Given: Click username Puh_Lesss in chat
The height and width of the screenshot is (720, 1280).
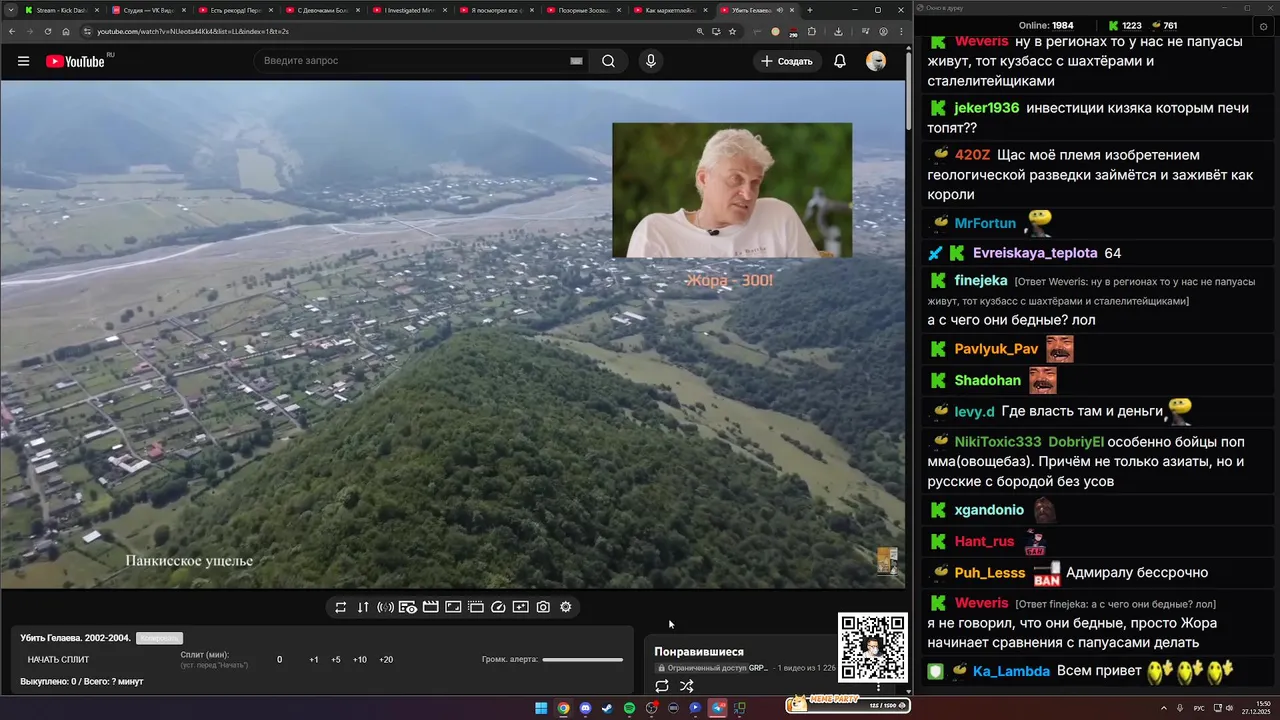Looking at the screenshot, I should tap(990, 573).
